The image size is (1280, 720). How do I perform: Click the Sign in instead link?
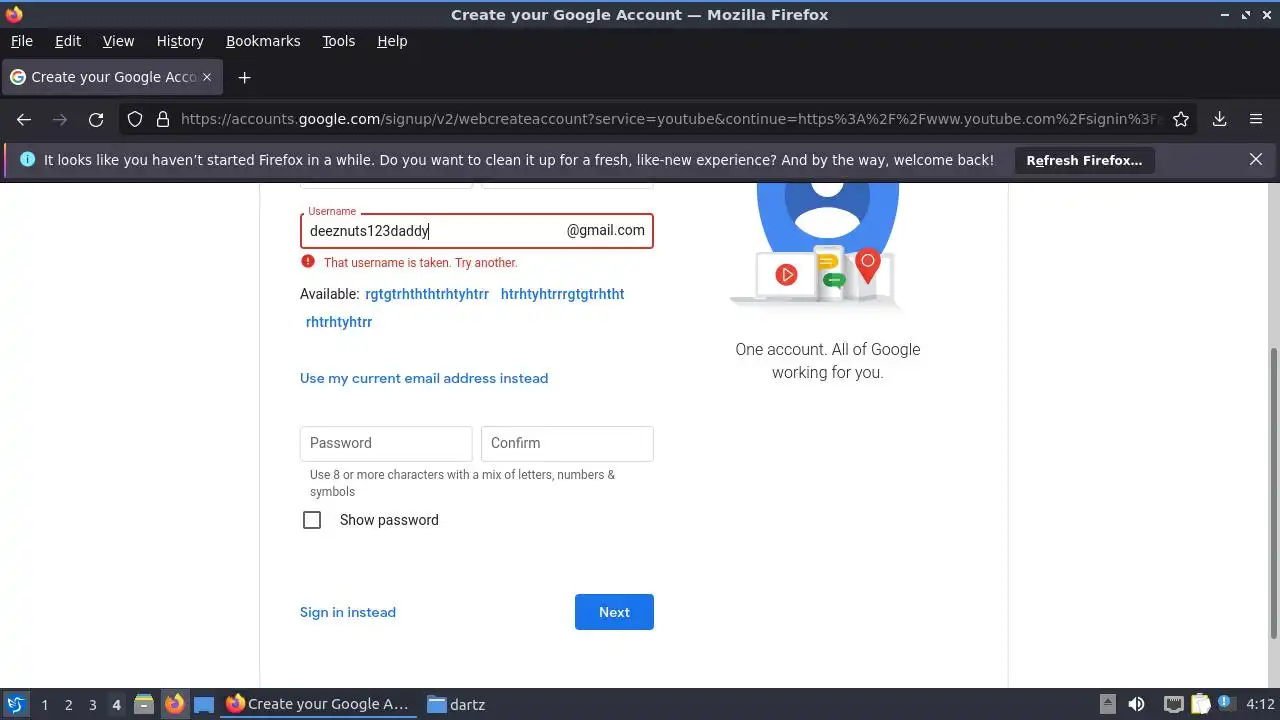[348, 612]
